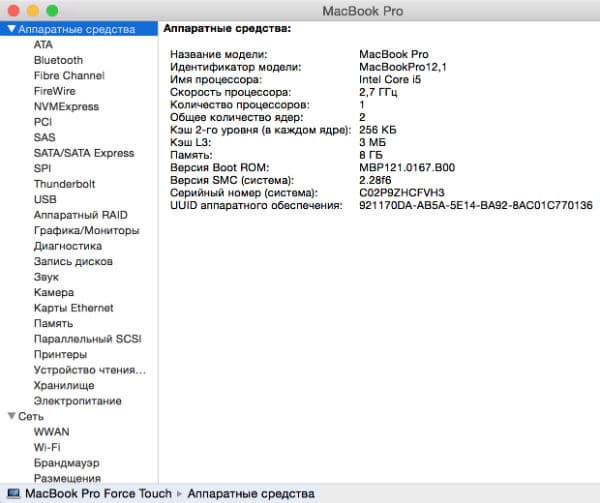
Task: Click the close window button
Action: [x=13, y=10]
